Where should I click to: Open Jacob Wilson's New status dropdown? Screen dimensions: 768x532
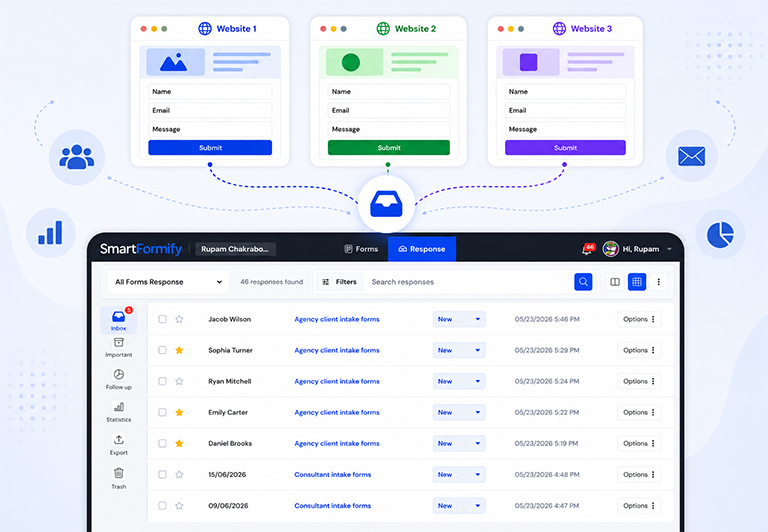(x=459, y=319)
